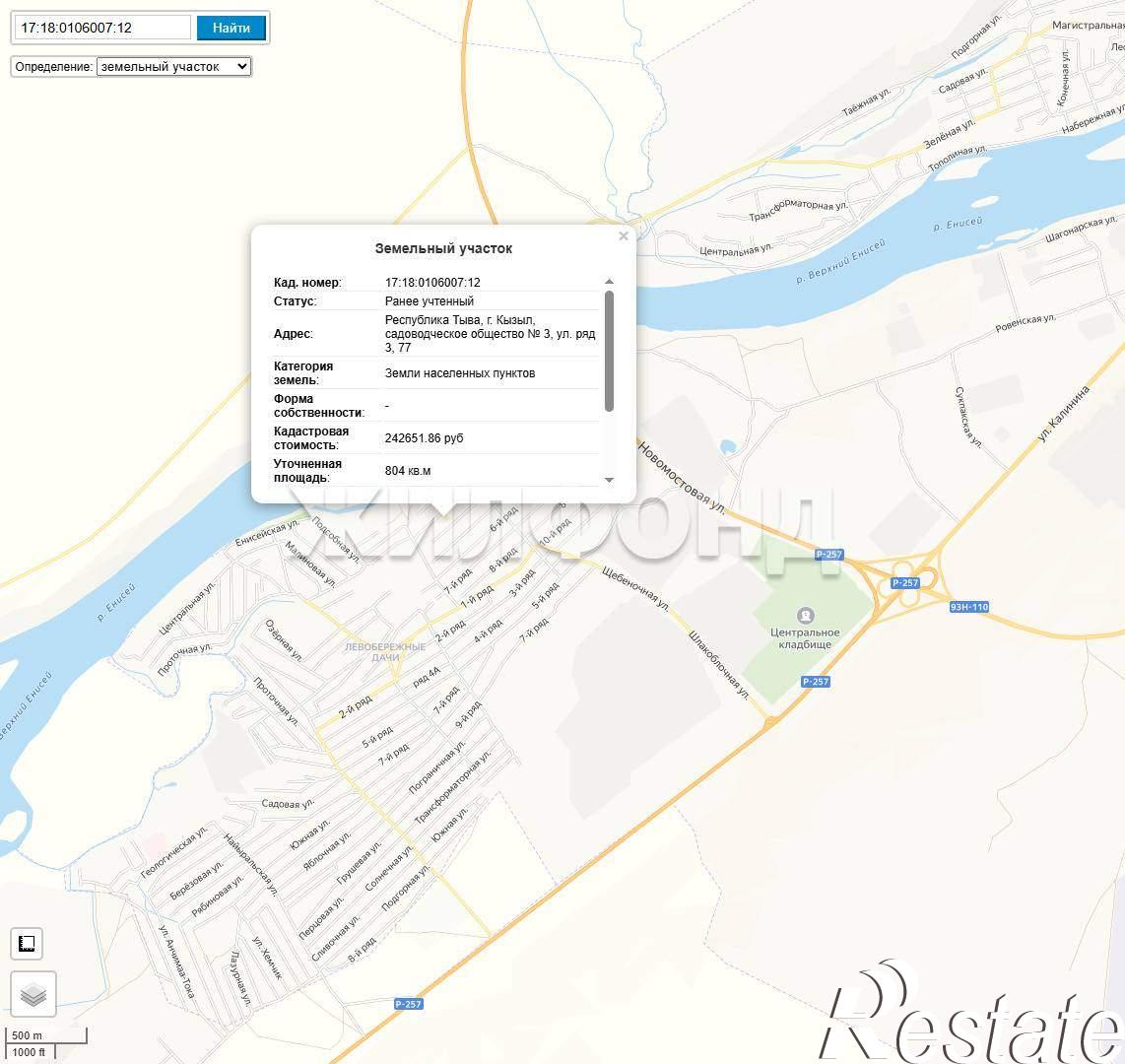Viewport: 1125px width, 1064px height.
Task: Click the popup scrollbar up arrow
Action: 609,281
